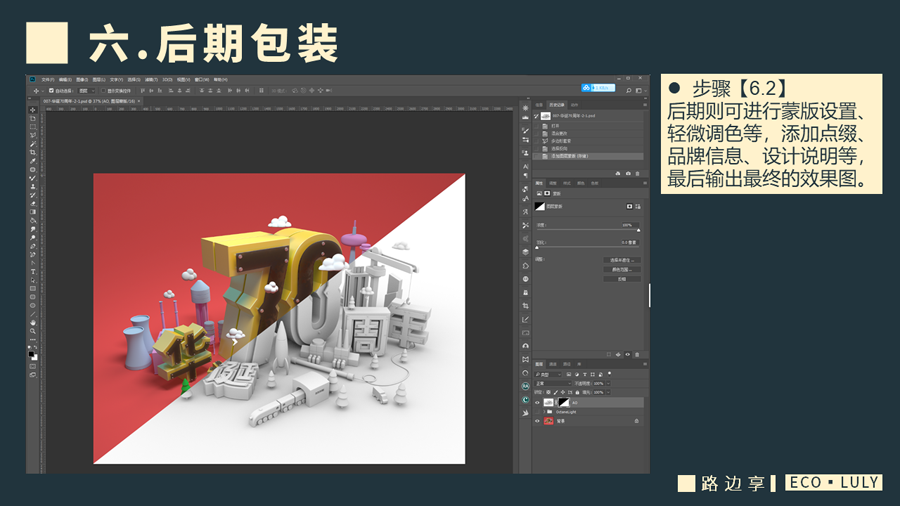Select the Brush tool

33,178
